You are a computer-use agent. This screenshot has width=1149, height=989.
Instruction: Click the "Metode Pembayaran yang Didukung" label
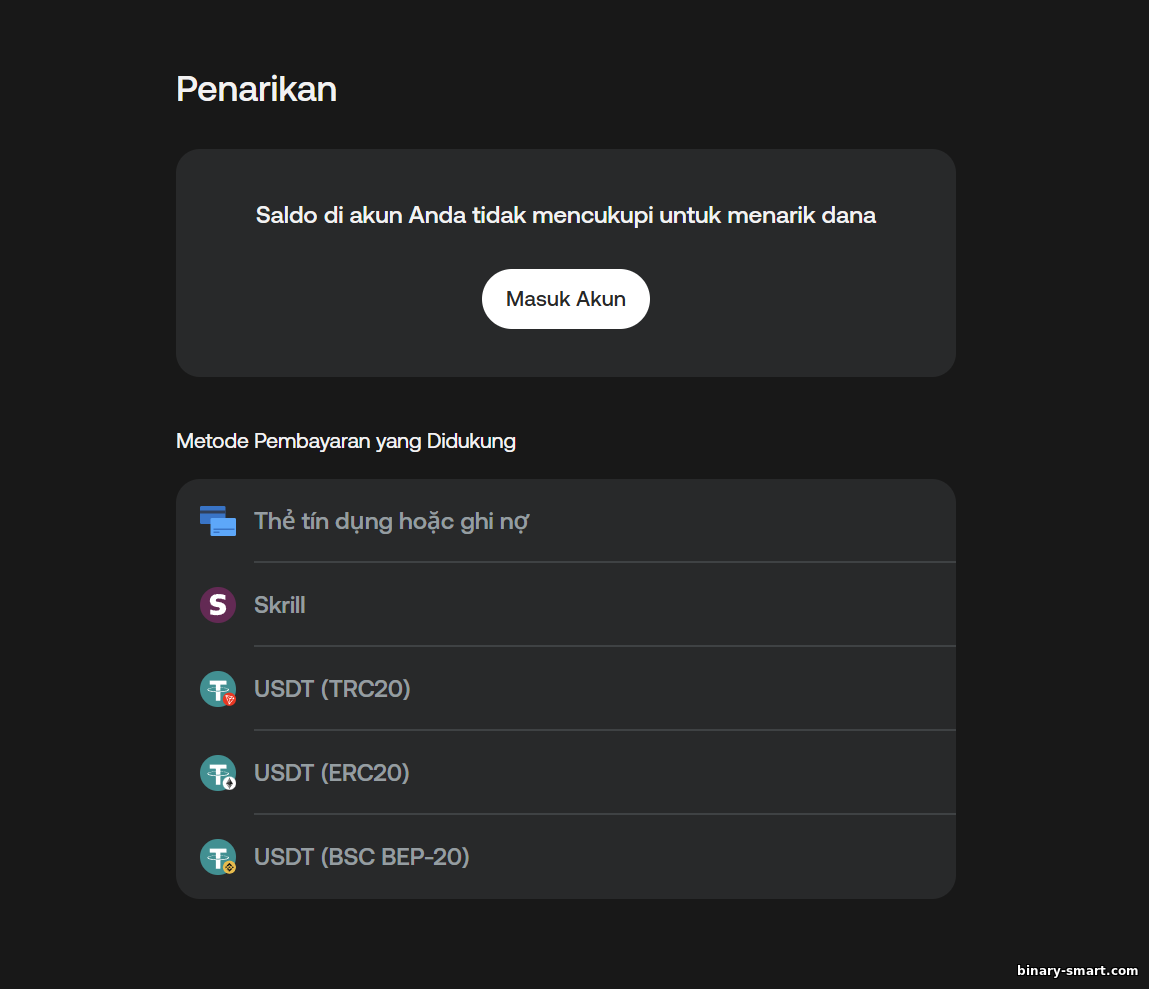(346, 441)
